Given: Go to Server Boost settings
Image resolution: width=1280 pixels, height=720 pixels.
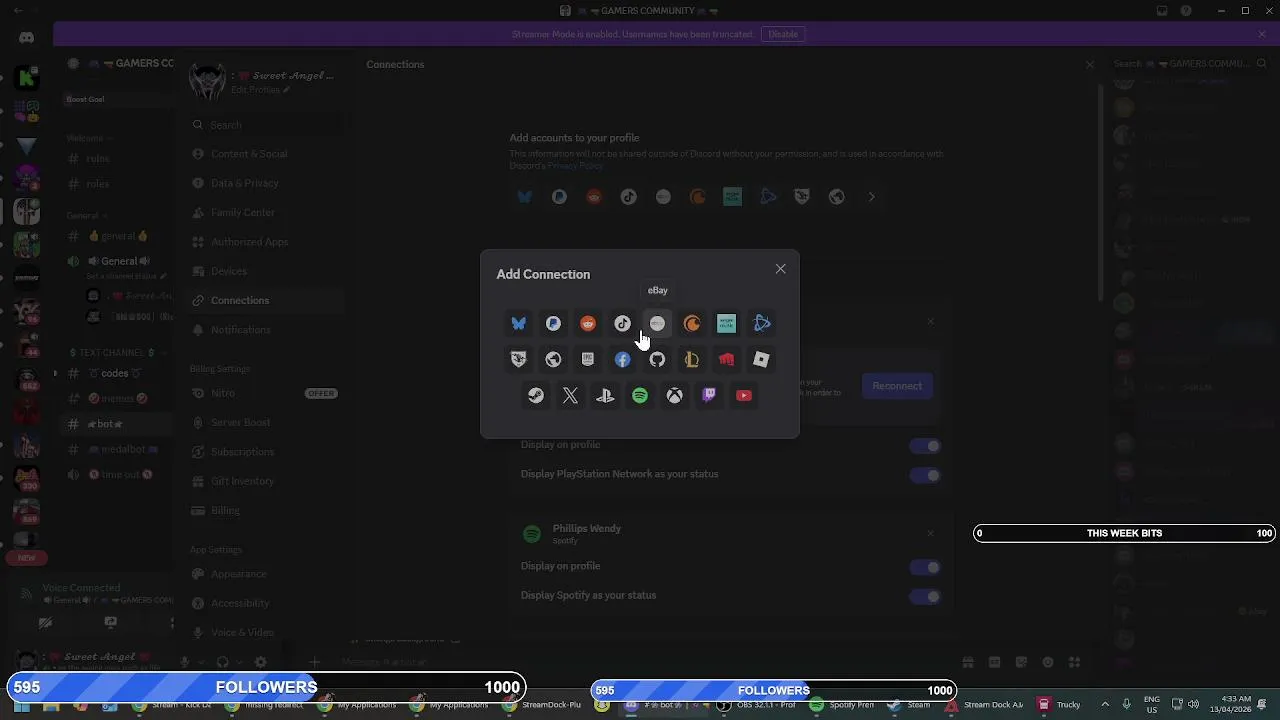Looking at the screenshot, I should pos(264,422).
